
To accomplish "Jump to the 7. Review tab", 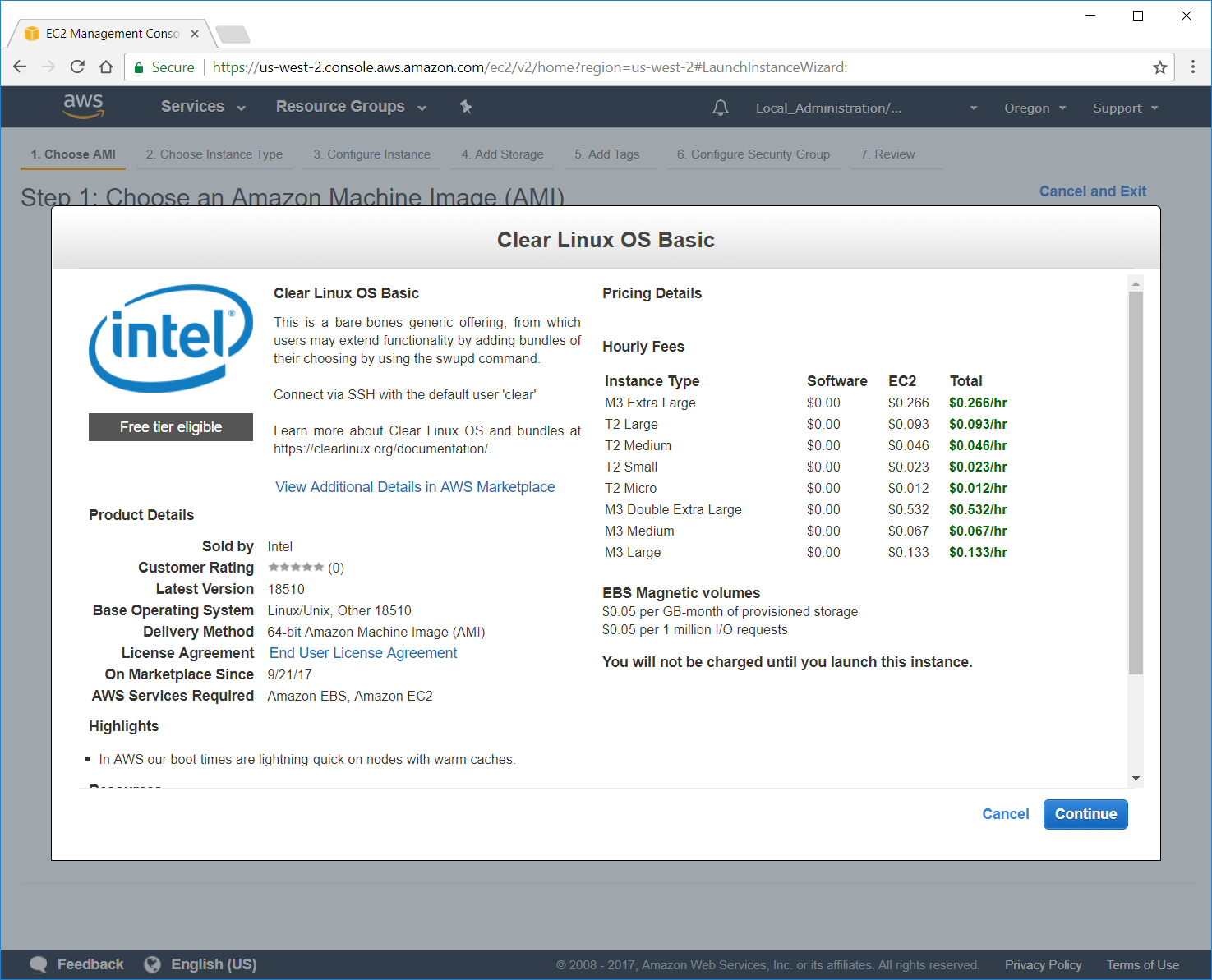I will click(x=888, y=154).
